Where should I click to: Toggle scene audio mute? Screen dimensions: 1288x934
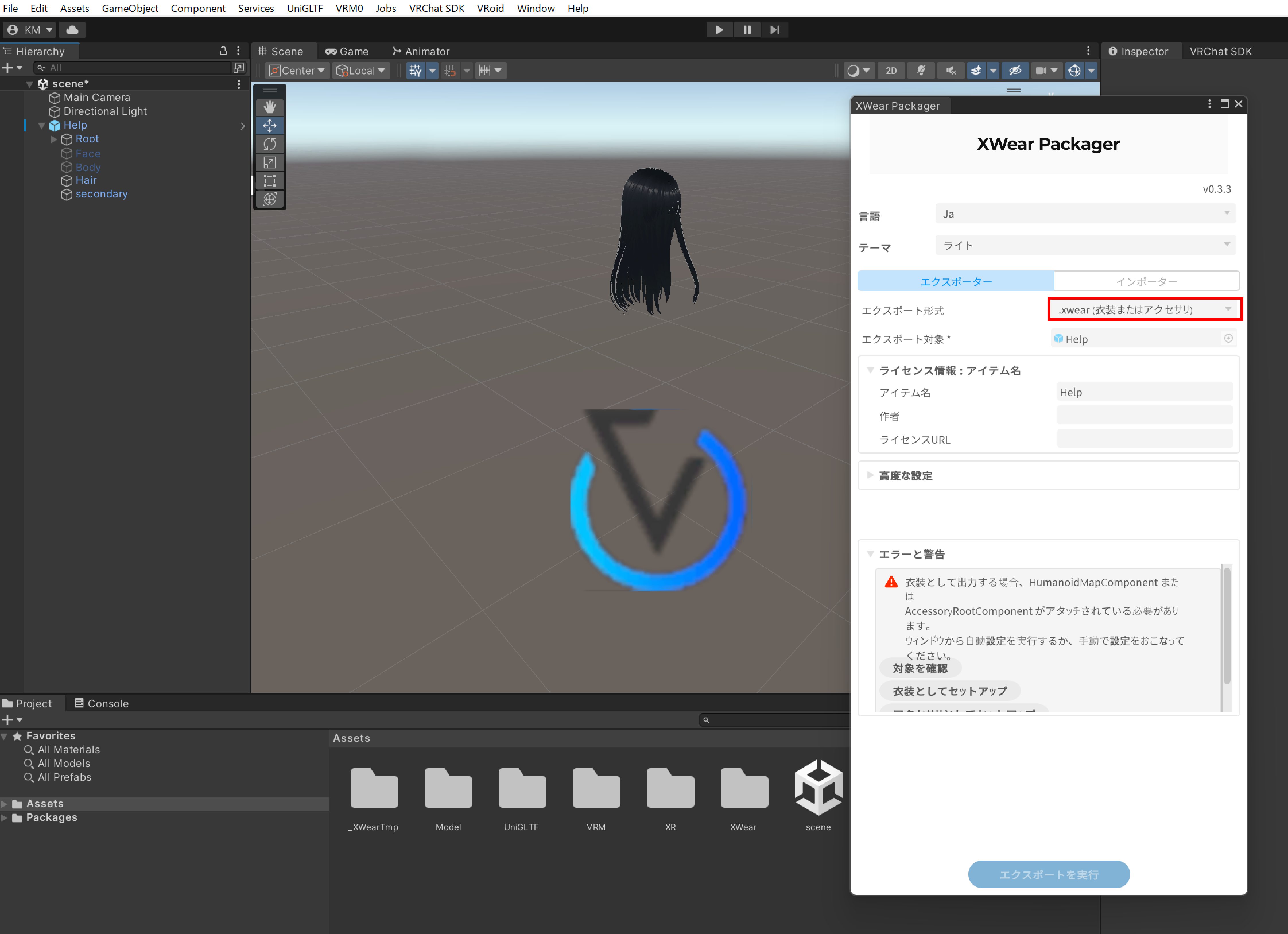[x=951, y=70]
